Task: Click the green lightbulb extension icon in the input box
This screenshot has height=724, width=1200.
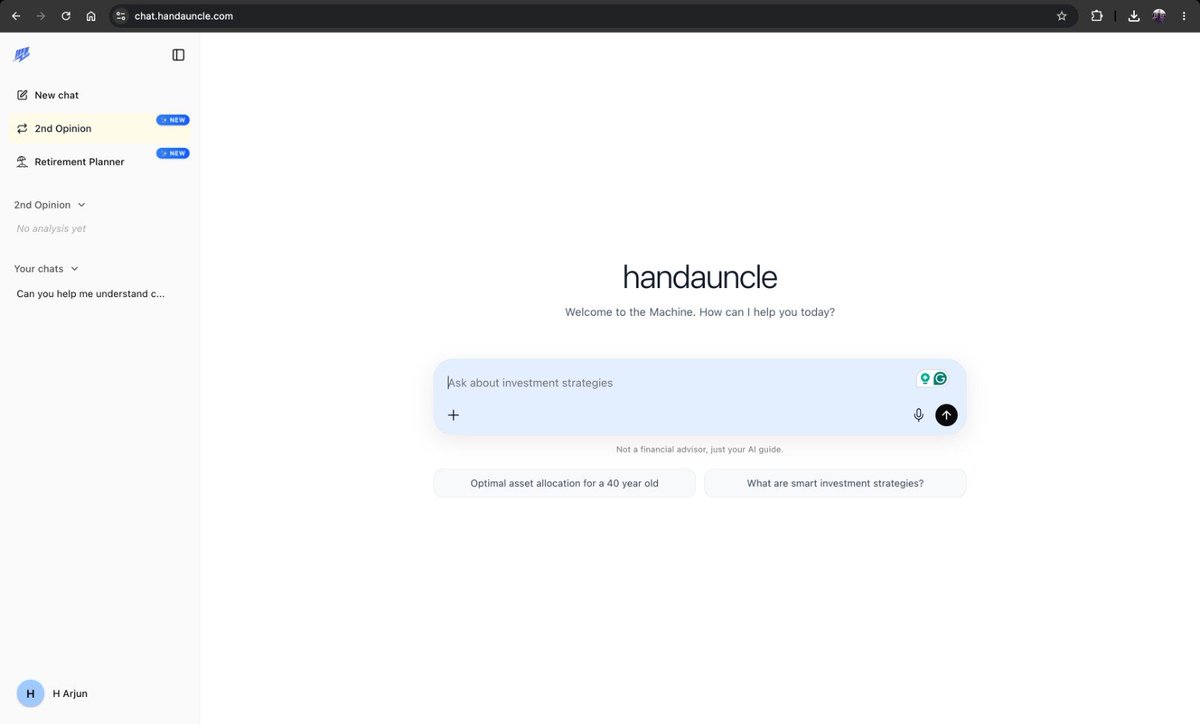Action: [925, 379]
